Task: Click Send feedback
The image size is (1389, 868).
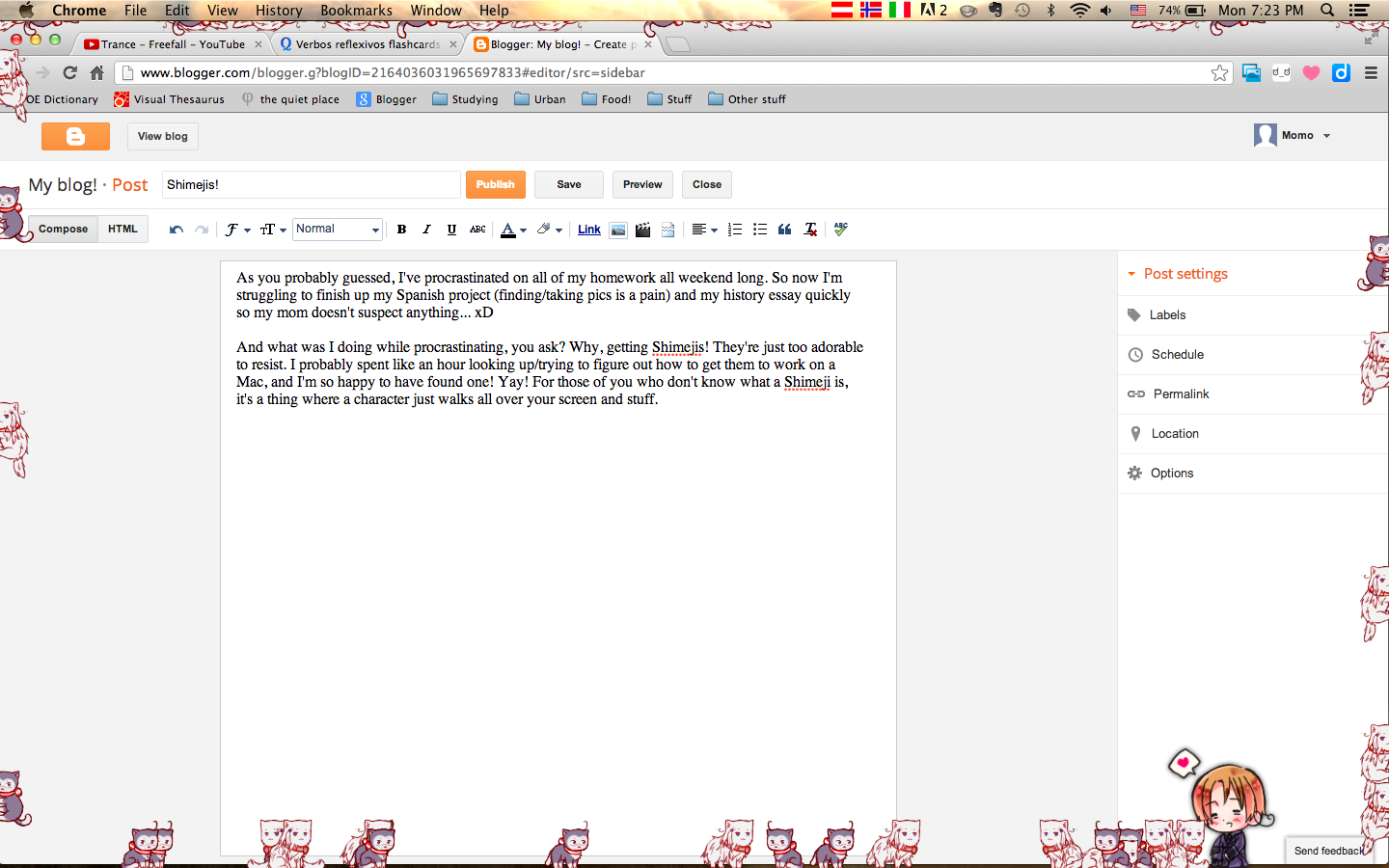Action: [x=1328, y=851]
